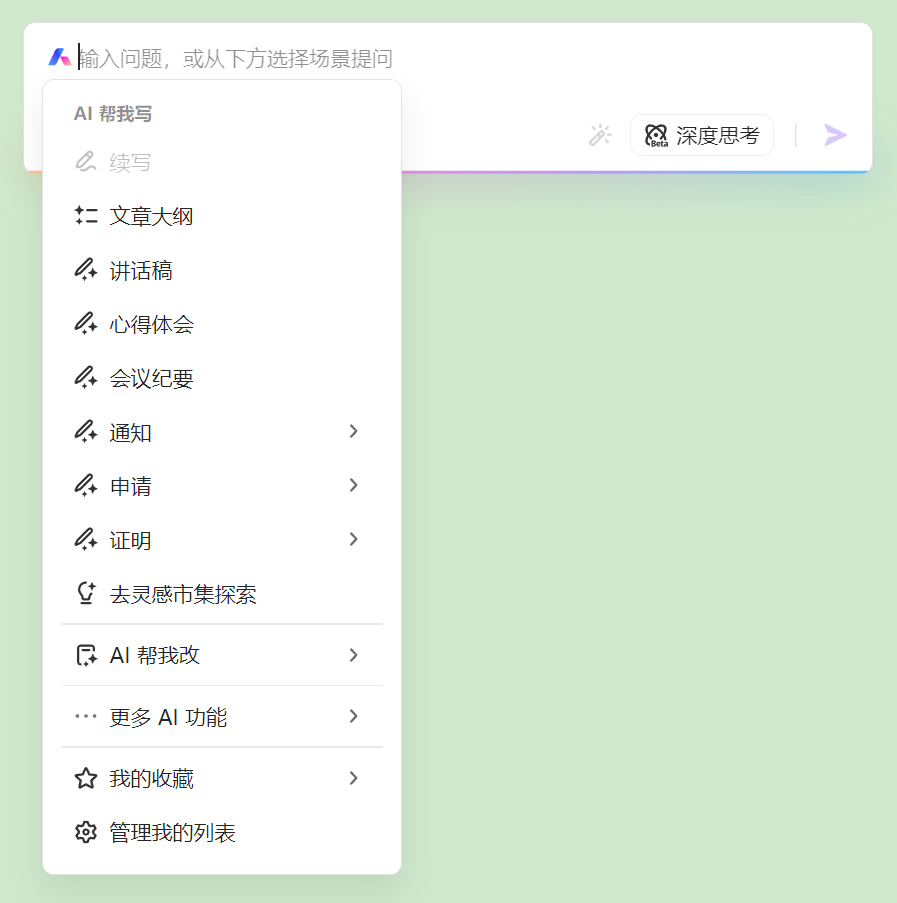The image size is (897, 903).
Task: Click the lightbulb icon for 去灵感市集探索
Action: [86, 594]
